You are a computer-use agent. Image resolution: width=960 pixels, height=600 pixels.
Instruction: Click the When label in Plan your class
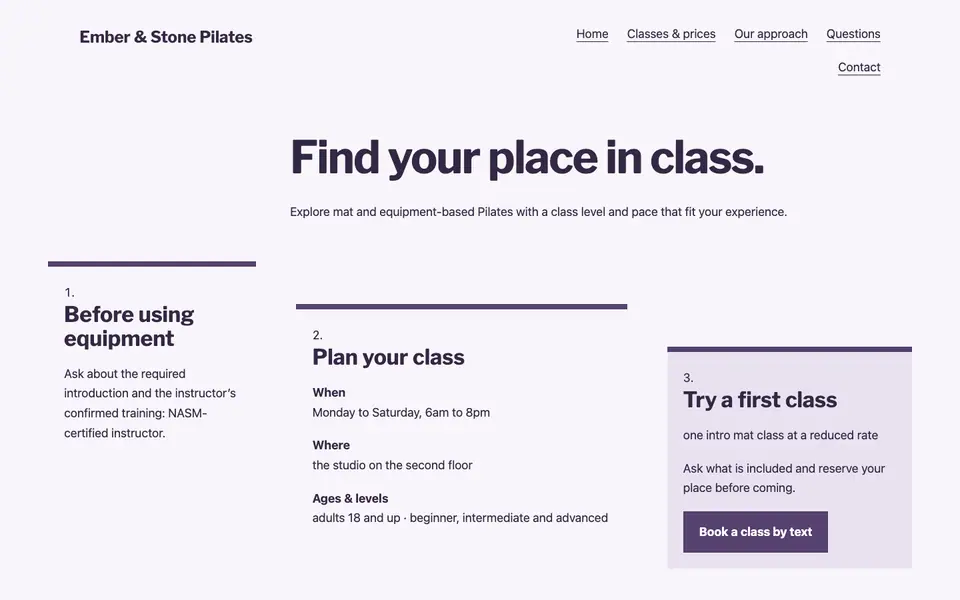tap(329, 392)
